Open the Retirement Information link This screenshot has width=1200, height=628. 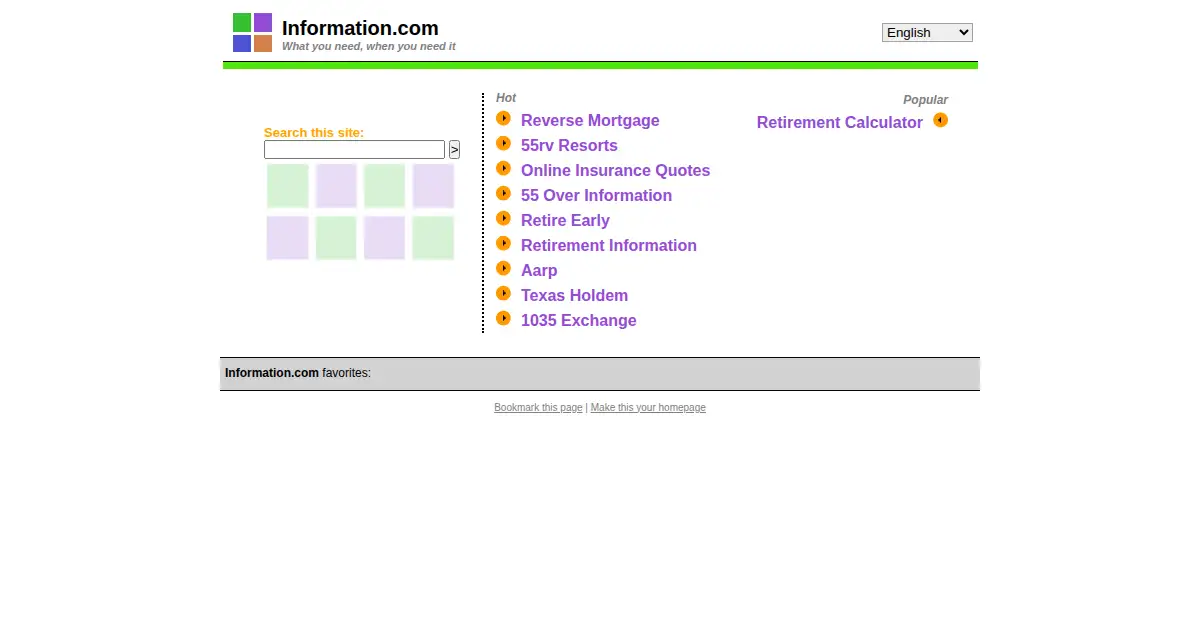tap(609, 246)
